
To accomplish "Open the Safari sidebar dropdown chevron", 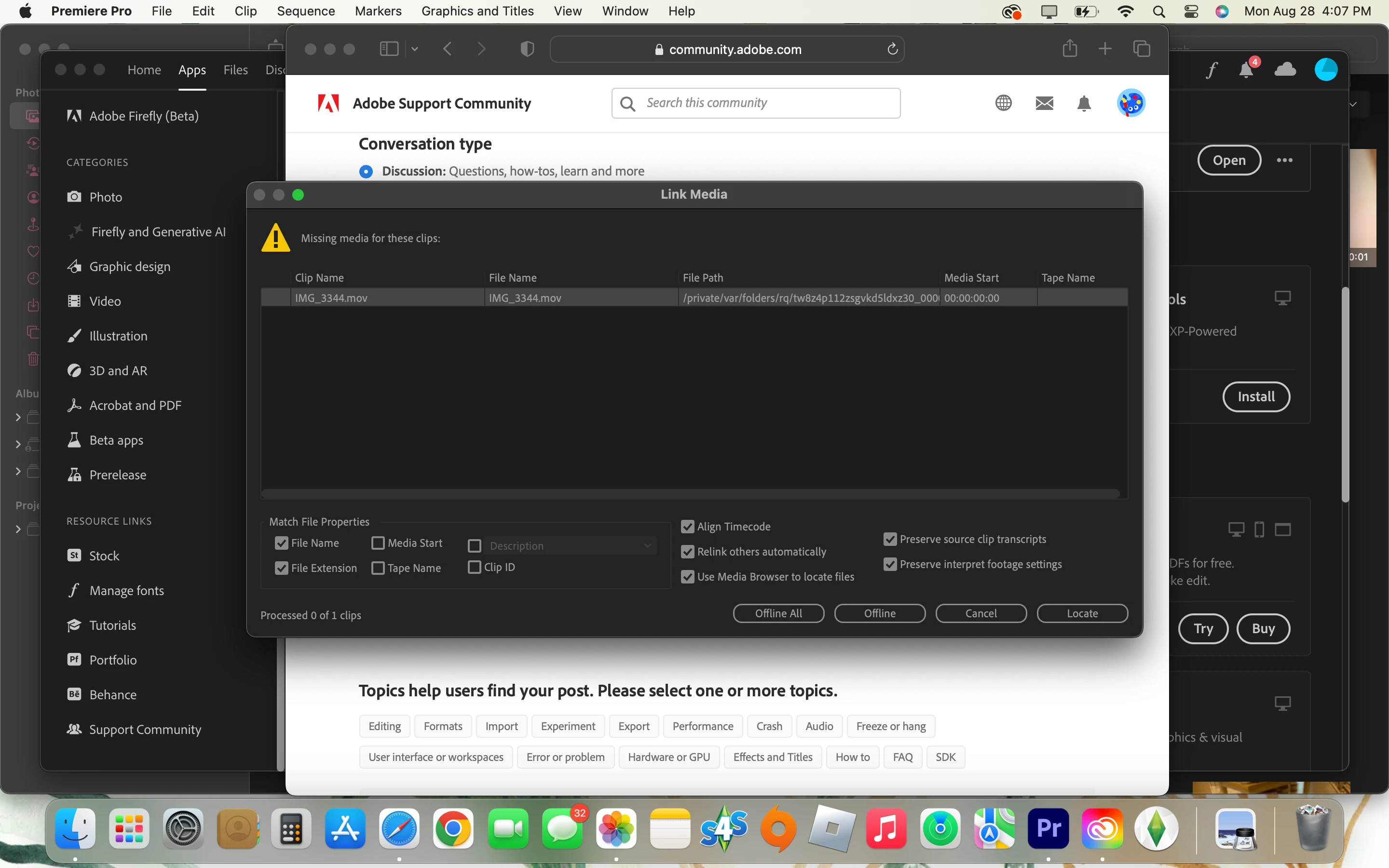I will pos(415,49).
